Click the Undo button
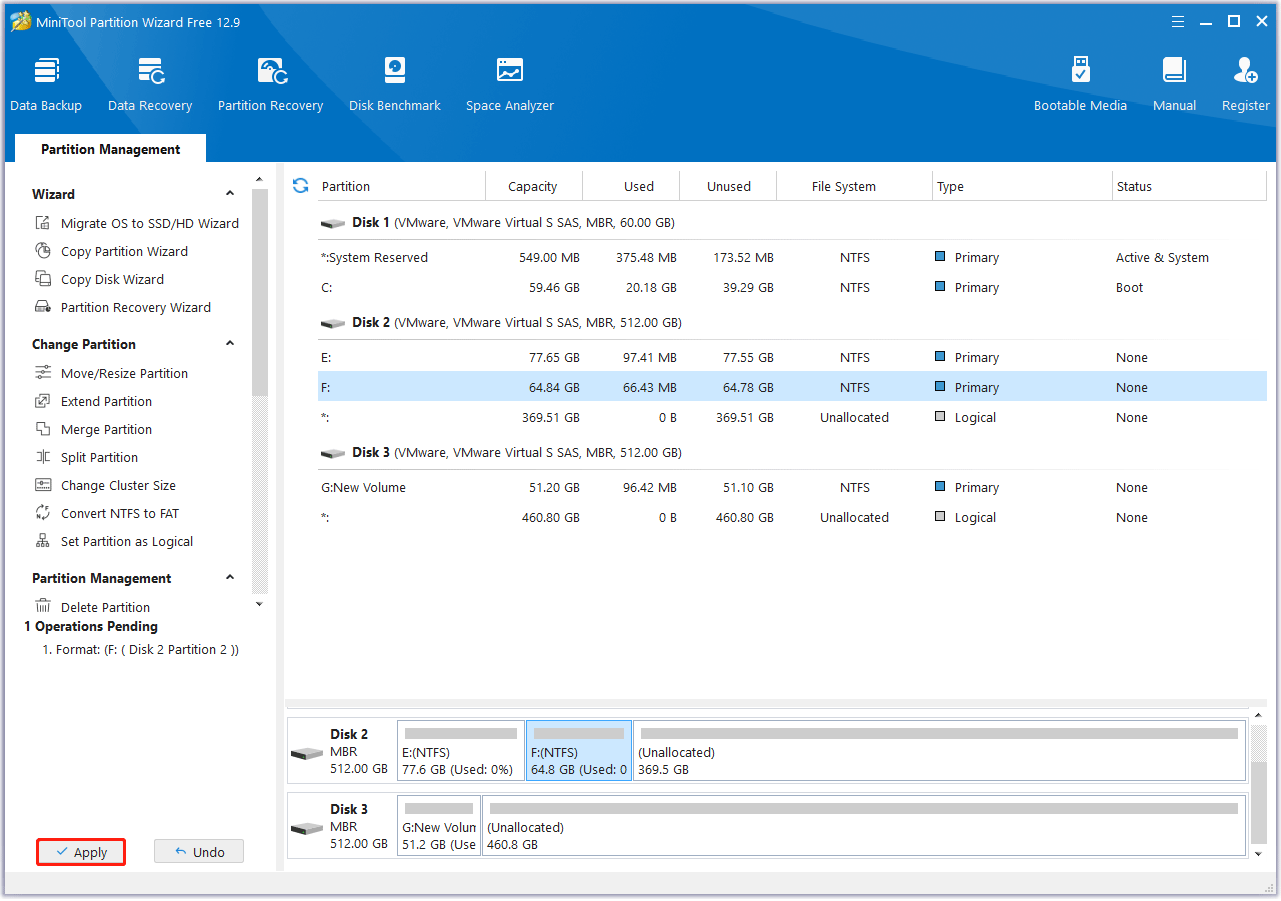 [199, 852]
